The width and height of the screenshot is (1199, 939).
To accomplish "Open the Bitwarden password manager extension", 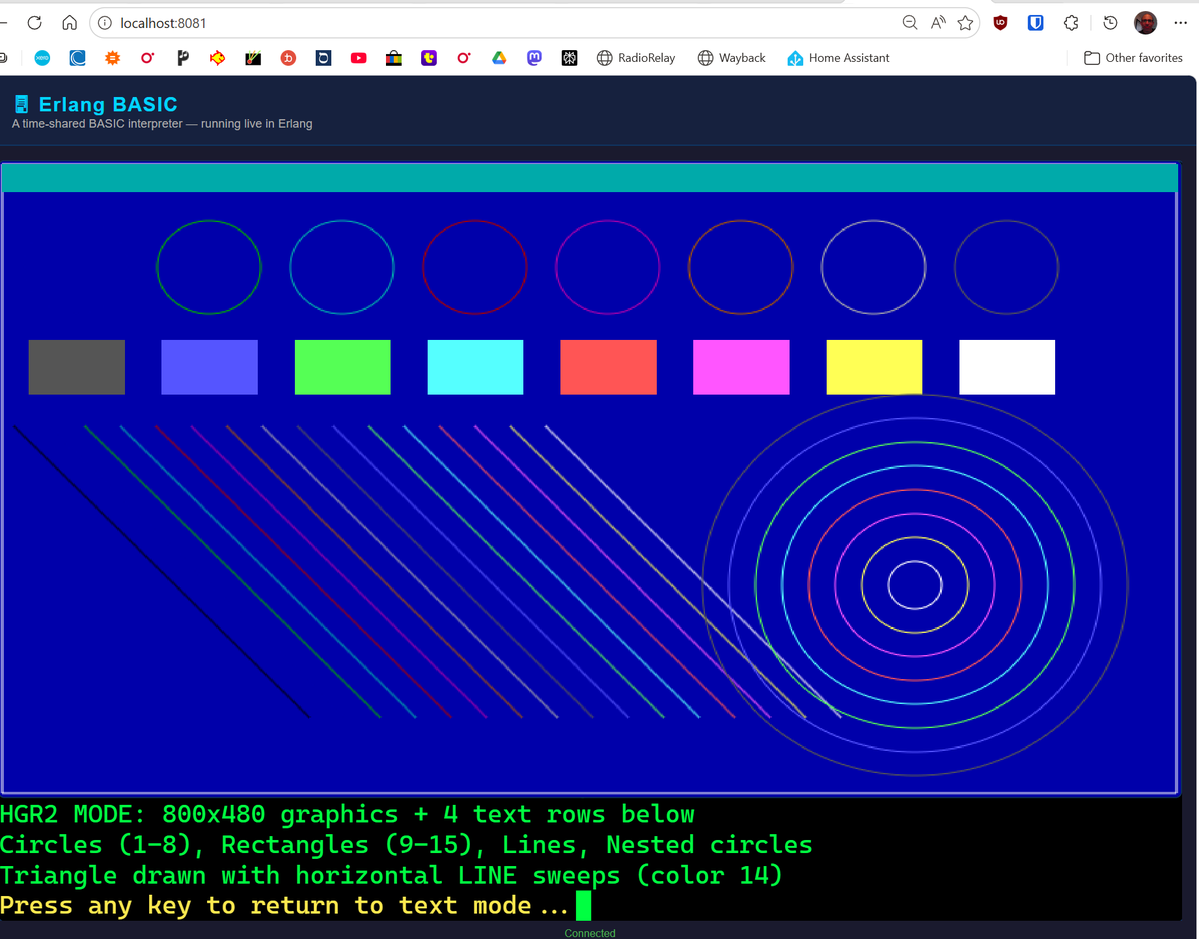I will coord(1035,22).
